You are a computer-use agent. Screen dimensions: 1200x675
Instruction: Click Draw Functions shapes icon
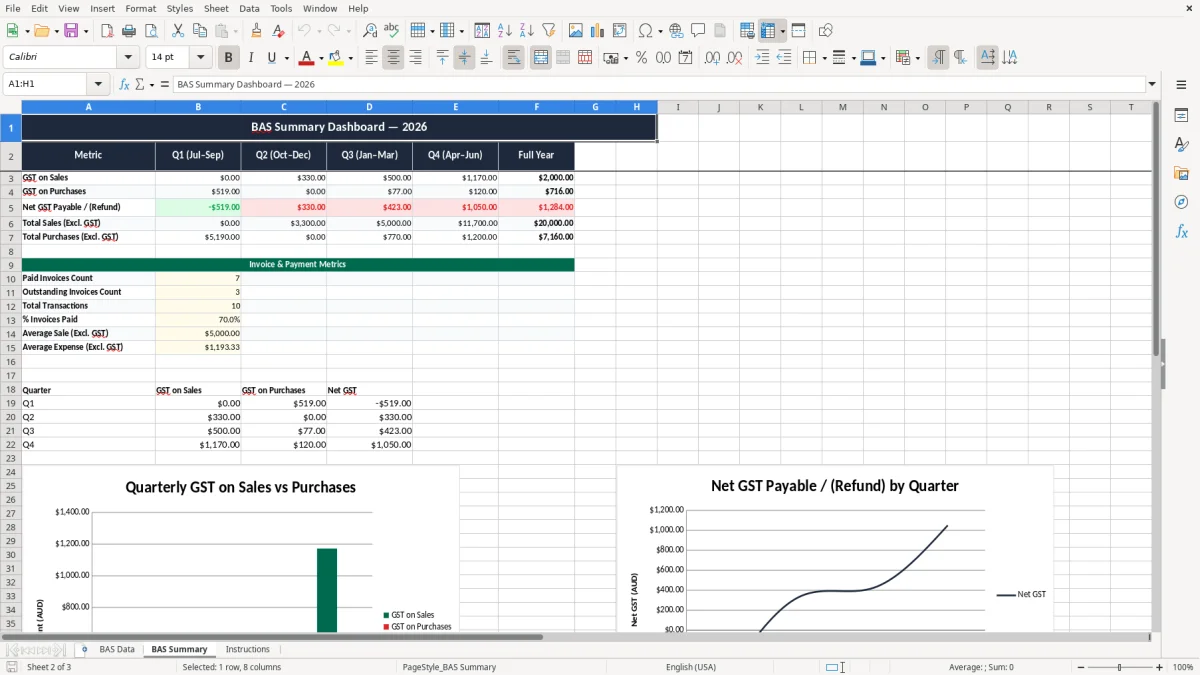coord(825,31)
